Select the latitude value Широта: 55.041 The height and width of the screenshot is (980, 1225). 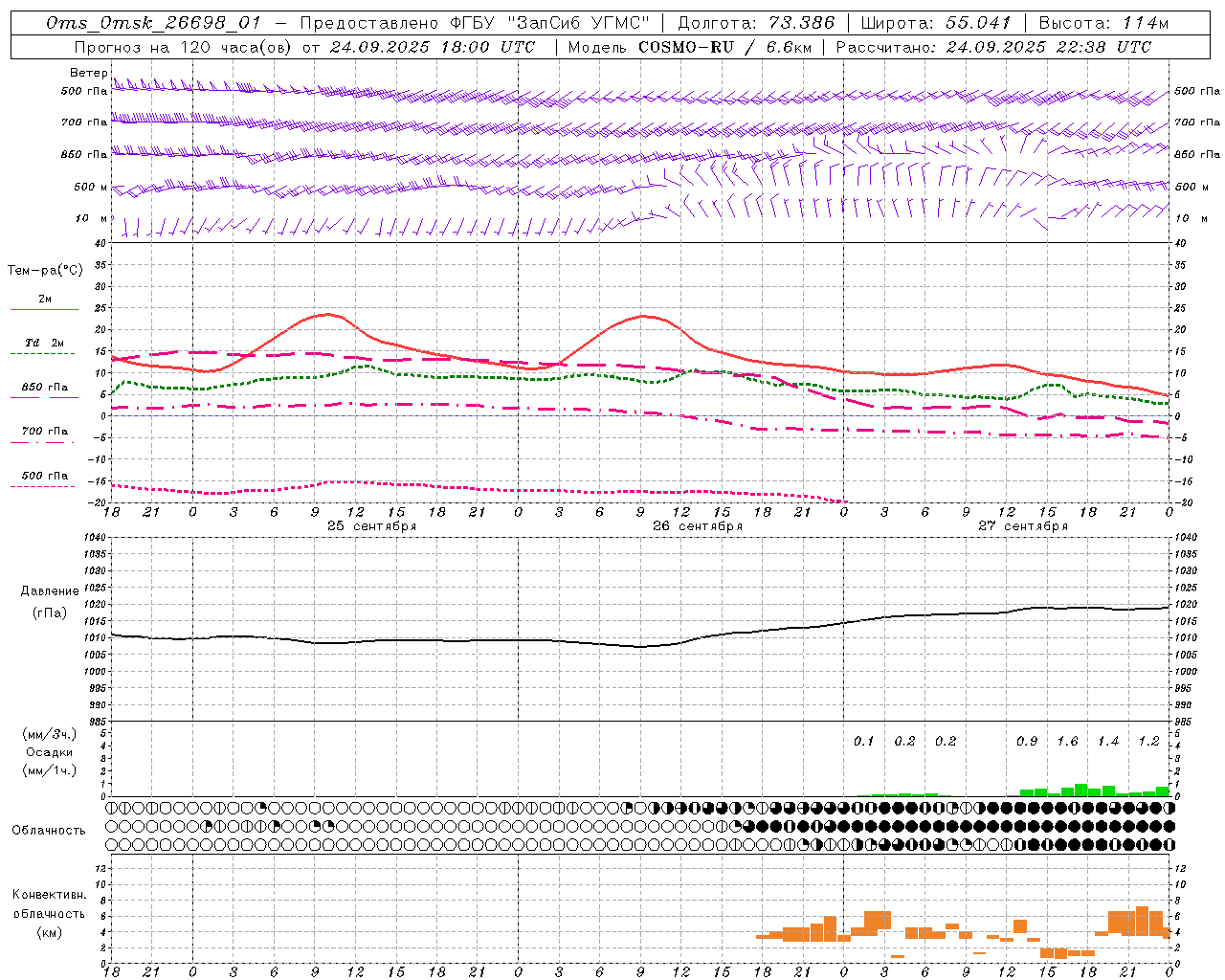click(x=936, y=23)
